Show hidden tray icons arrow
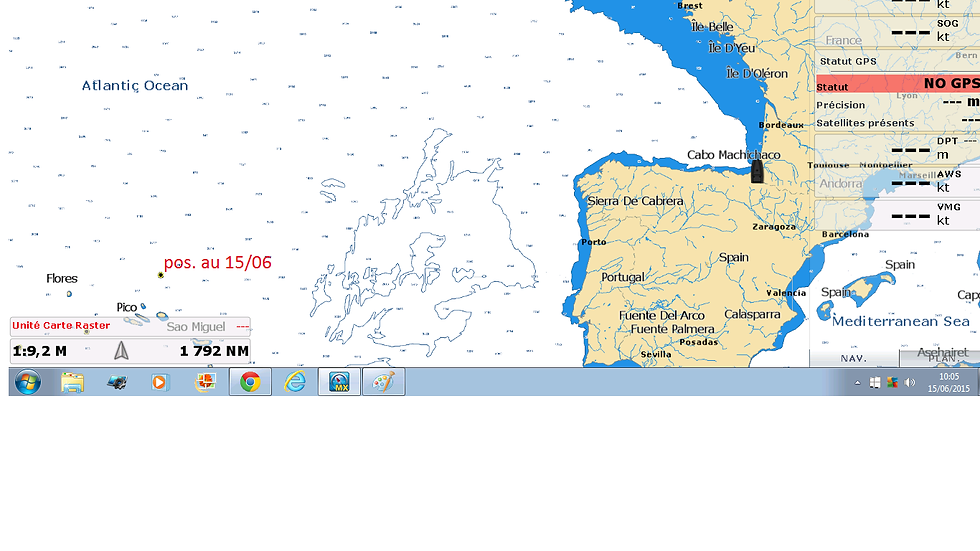The image size is (980, 551). [858, 383]
